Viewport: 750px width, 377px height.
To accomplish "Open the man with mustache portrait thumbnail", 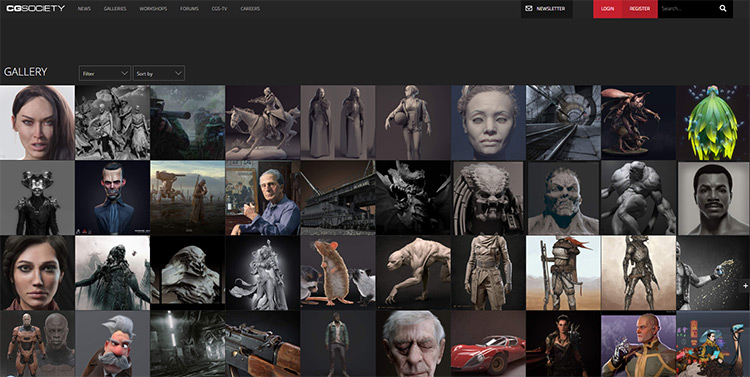I will point(713,198).
